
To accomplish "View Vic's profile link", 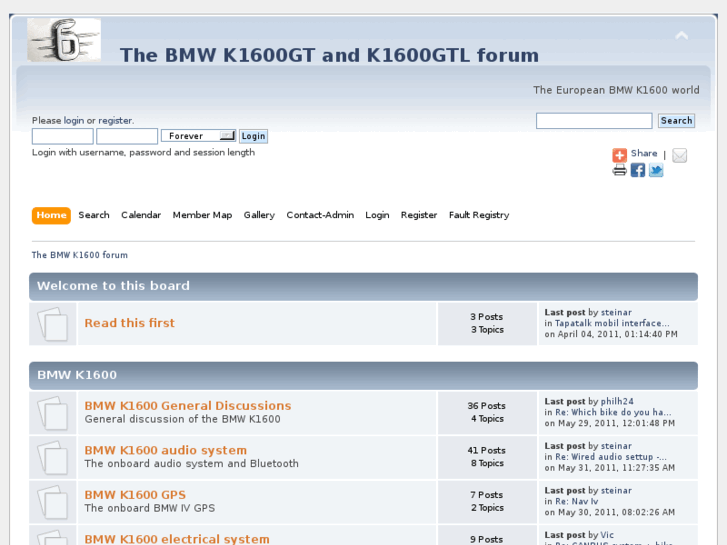I will tap(607, 535).
